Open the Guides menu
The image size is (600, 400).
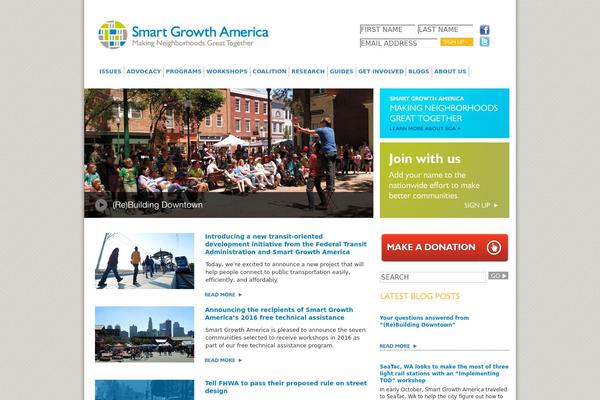tap(341, 72)
